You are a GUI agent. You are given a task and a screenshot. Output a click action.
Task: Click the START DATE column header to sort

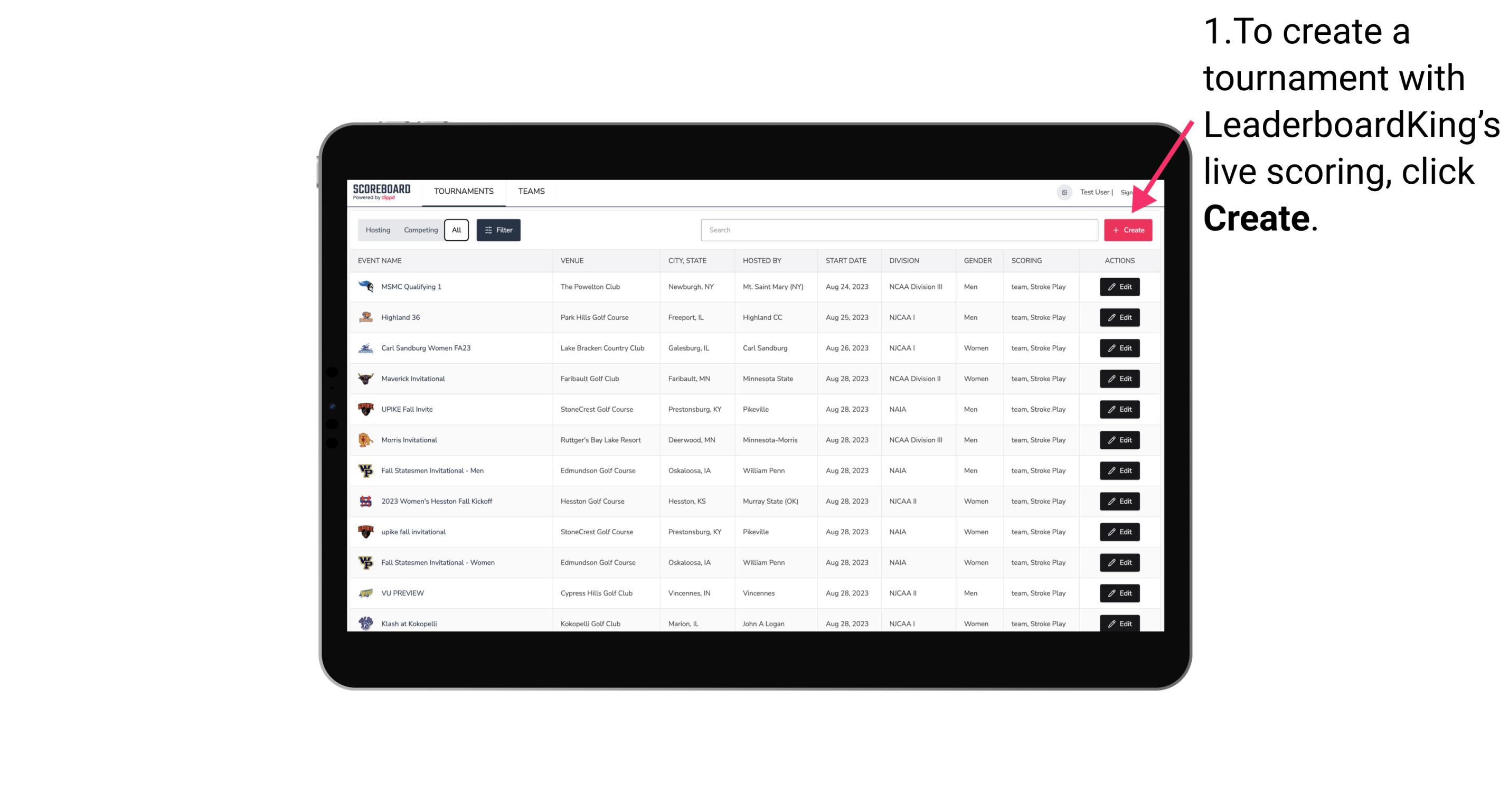[x=844, y=261]
